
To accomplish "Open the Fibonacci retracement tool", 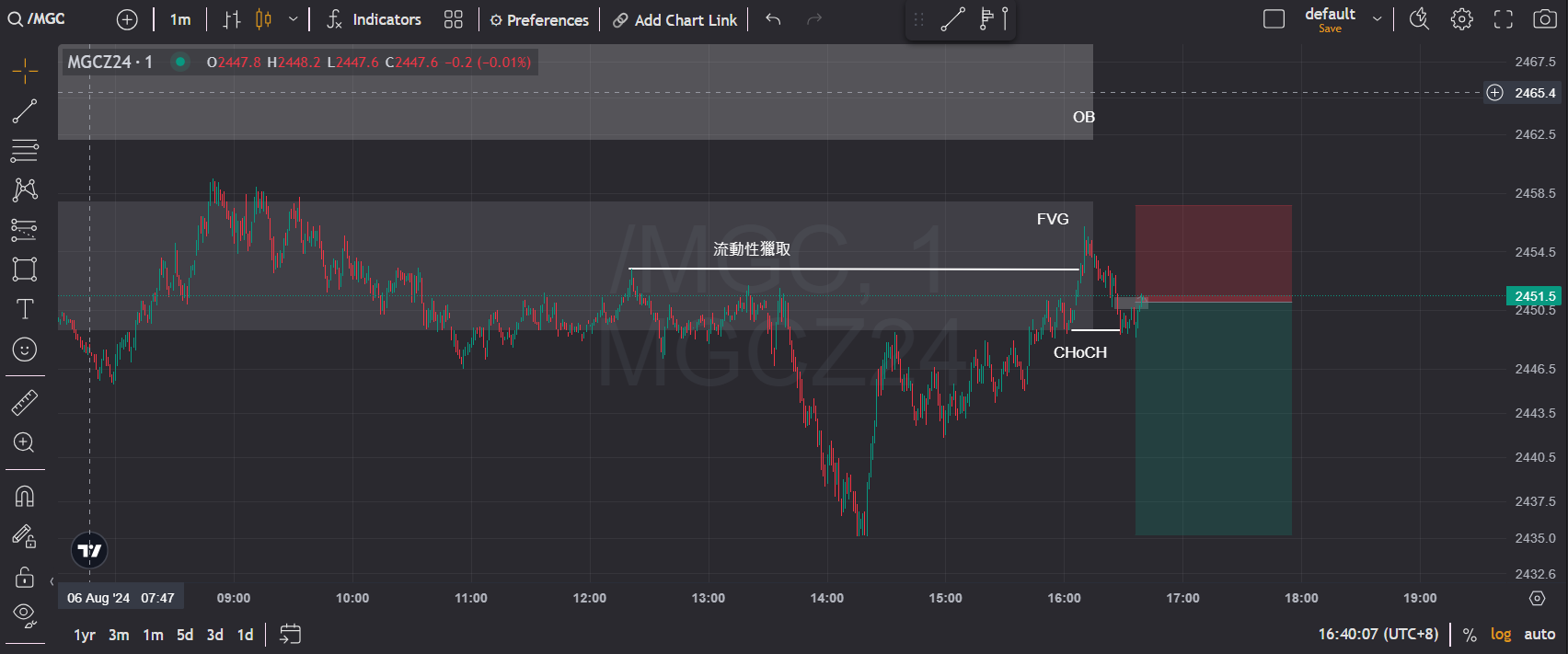I will (x=25, y=150).
